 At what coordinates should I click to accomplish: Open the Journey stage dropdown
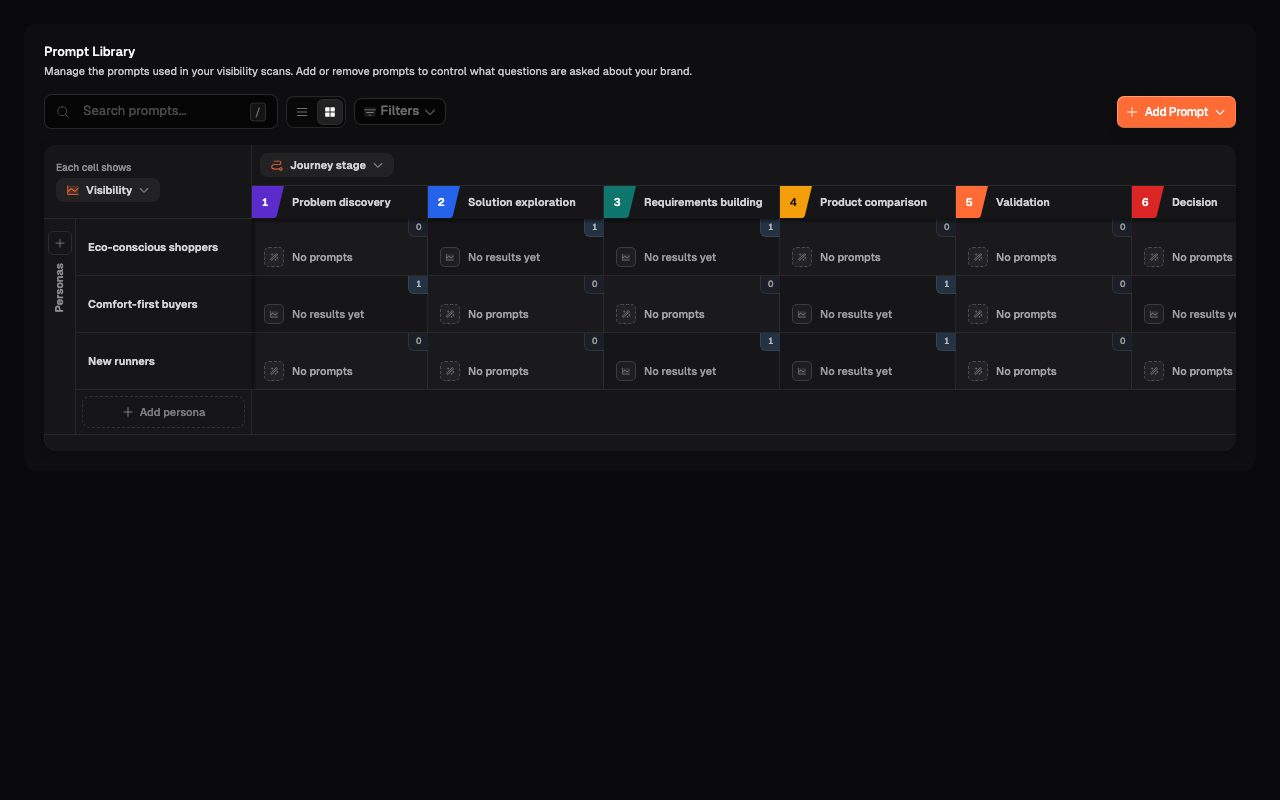pos(327,165)
